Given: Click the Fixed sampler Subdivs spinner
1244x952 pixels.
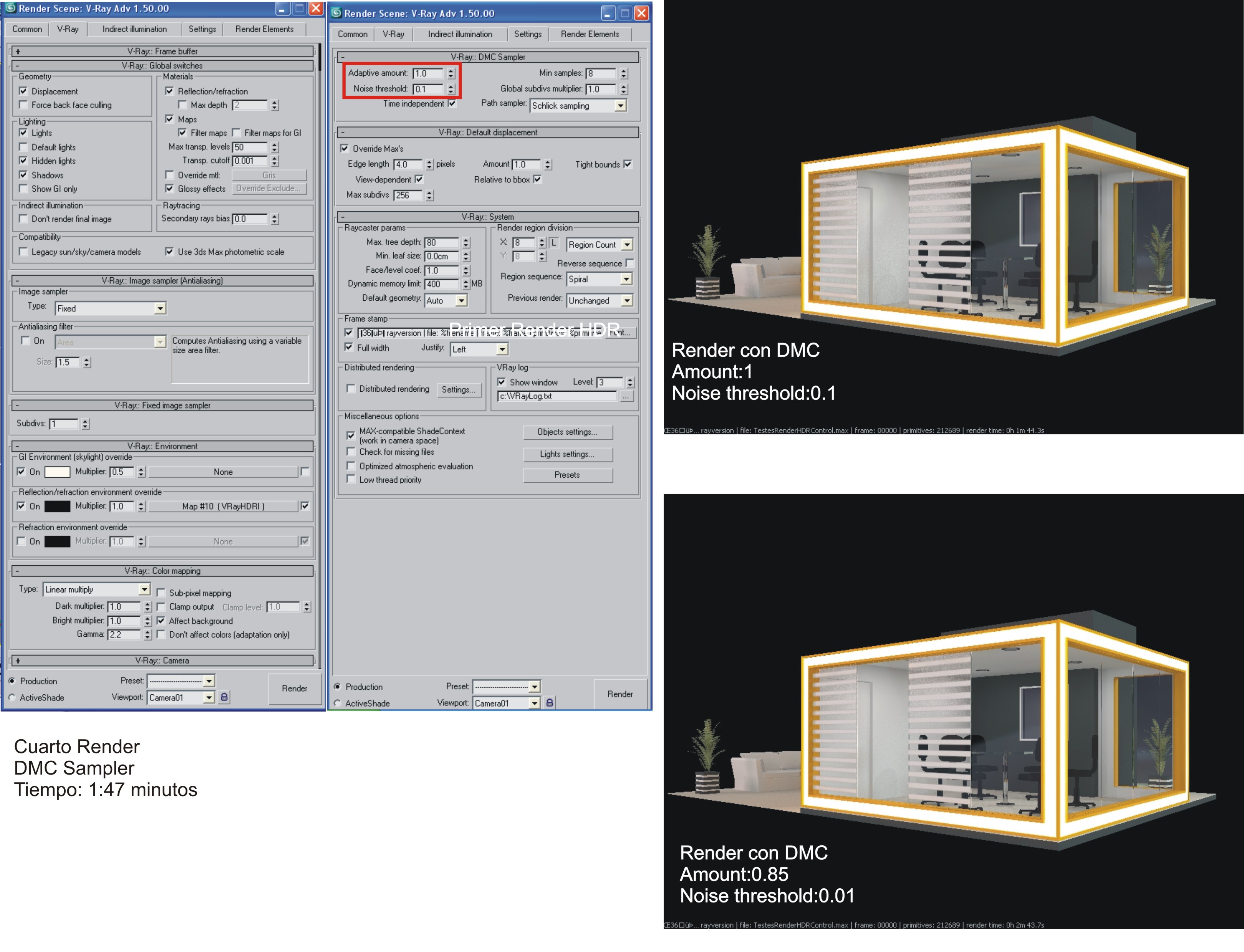Looking at the screenshot, I should (x=85, y=423).
